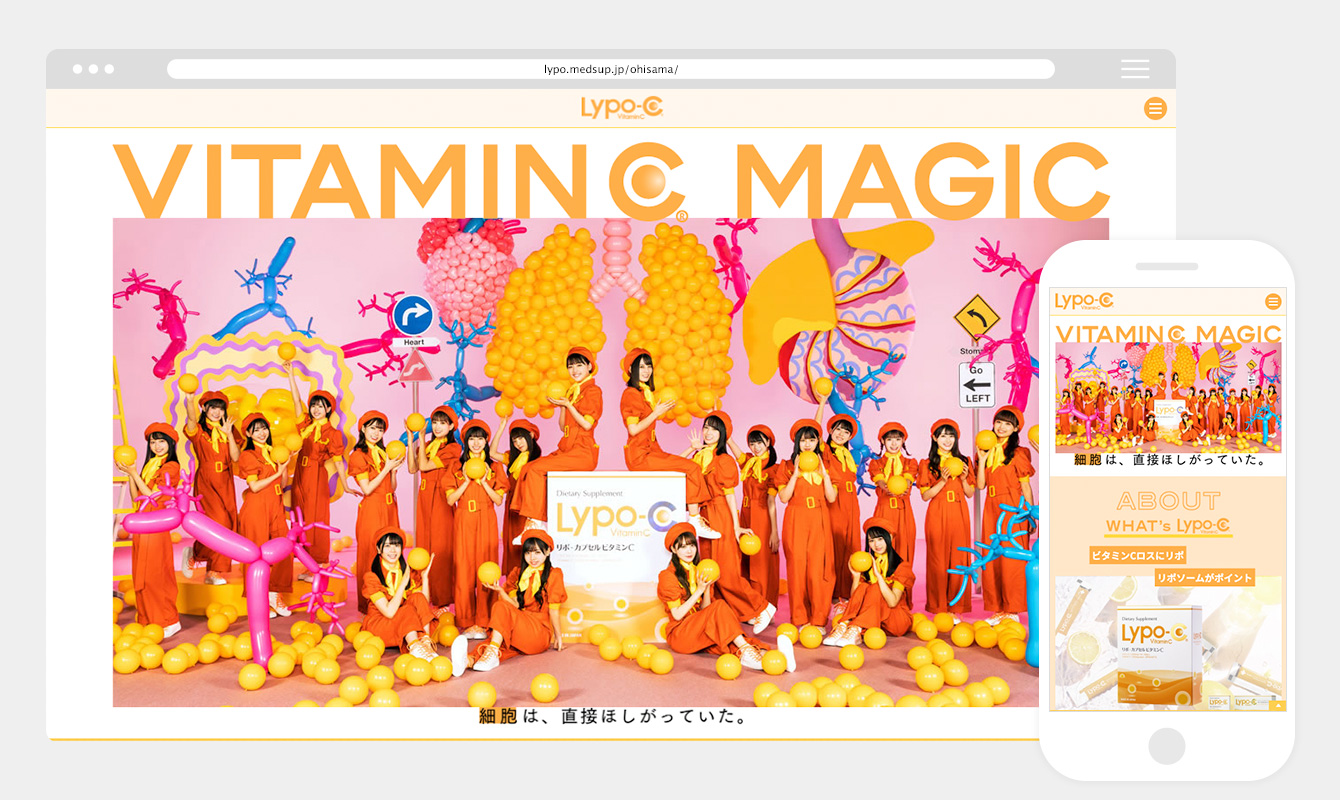This screenshot has height=800, width=1340.
Task: Open the orange hamburger menu on the desktop site
Action: tap(1155, 108)
